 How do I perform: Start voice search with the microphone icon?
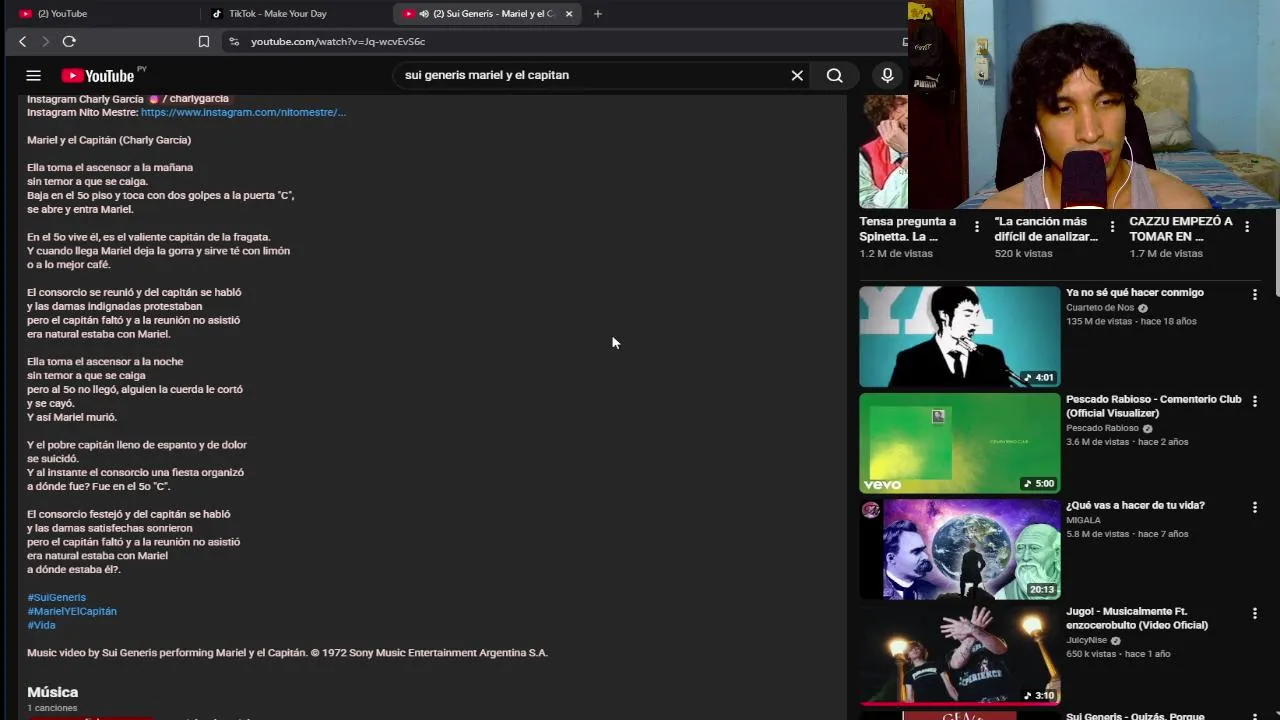(887, 75)
